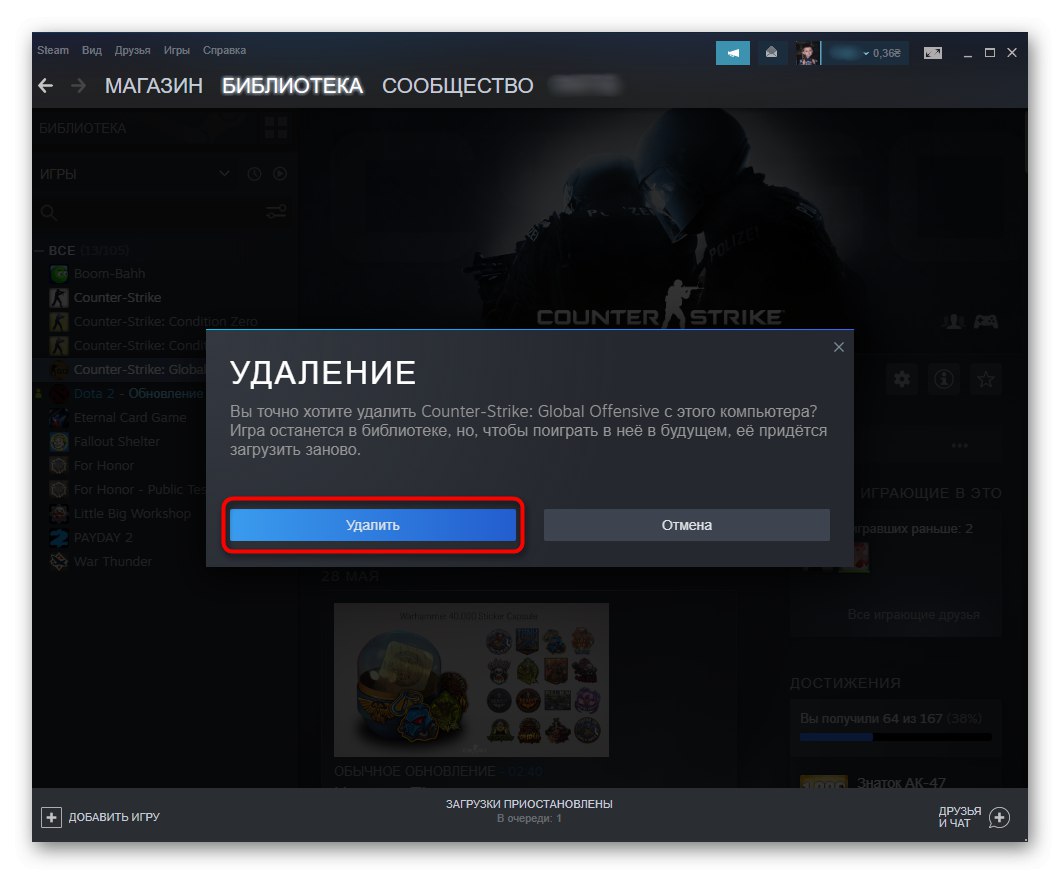Screen dimensions: 1060x874
Task: Open the СООБЩЕСТВО tab
Action: [x=458, y=86]
